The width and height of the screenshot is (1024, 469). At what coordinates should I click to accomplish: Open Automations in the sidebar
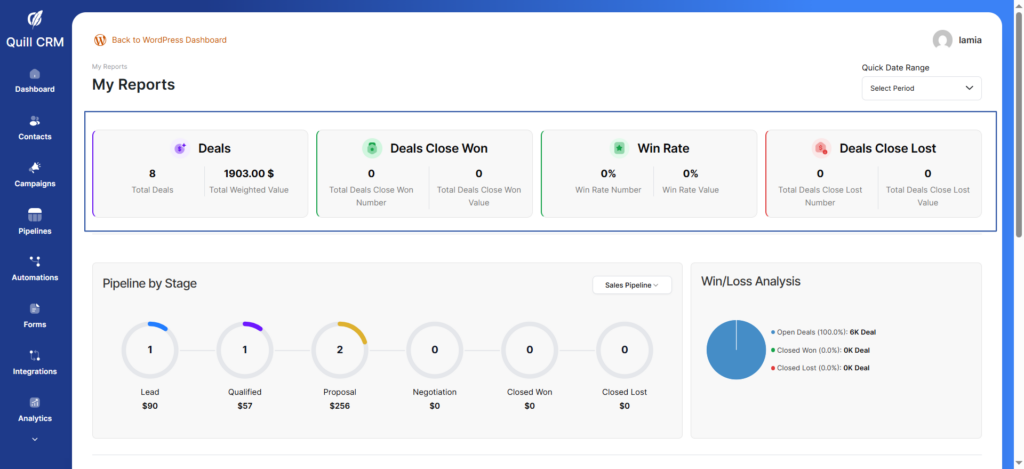tap(35, 262)
